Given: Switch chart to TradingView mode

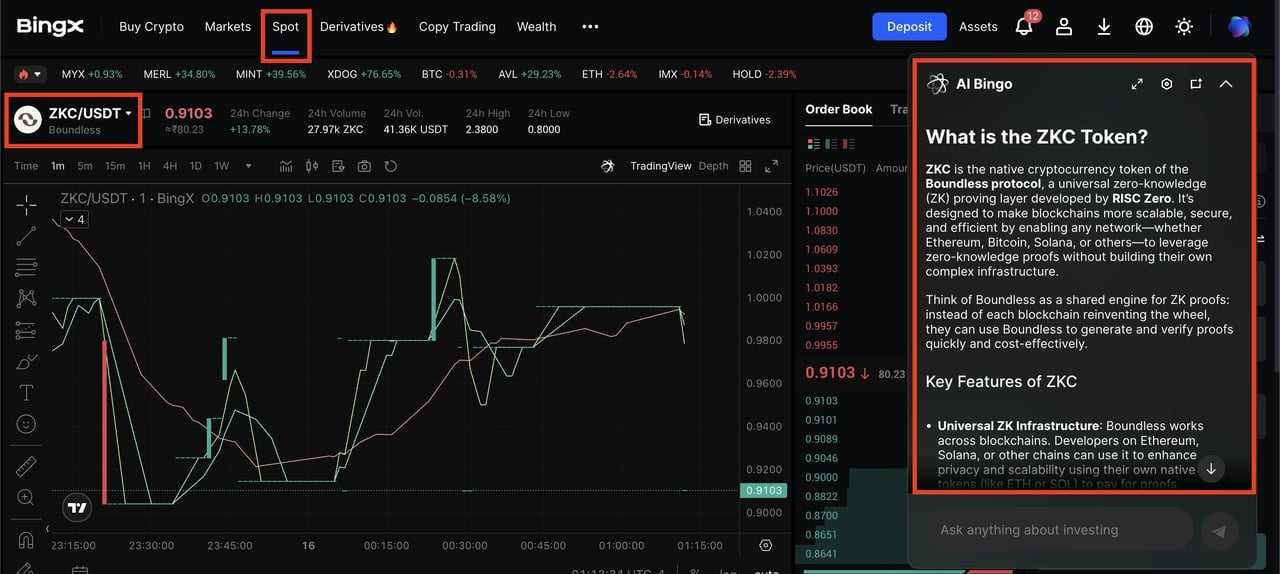Looking at the screenshot, I should [661, 166].
